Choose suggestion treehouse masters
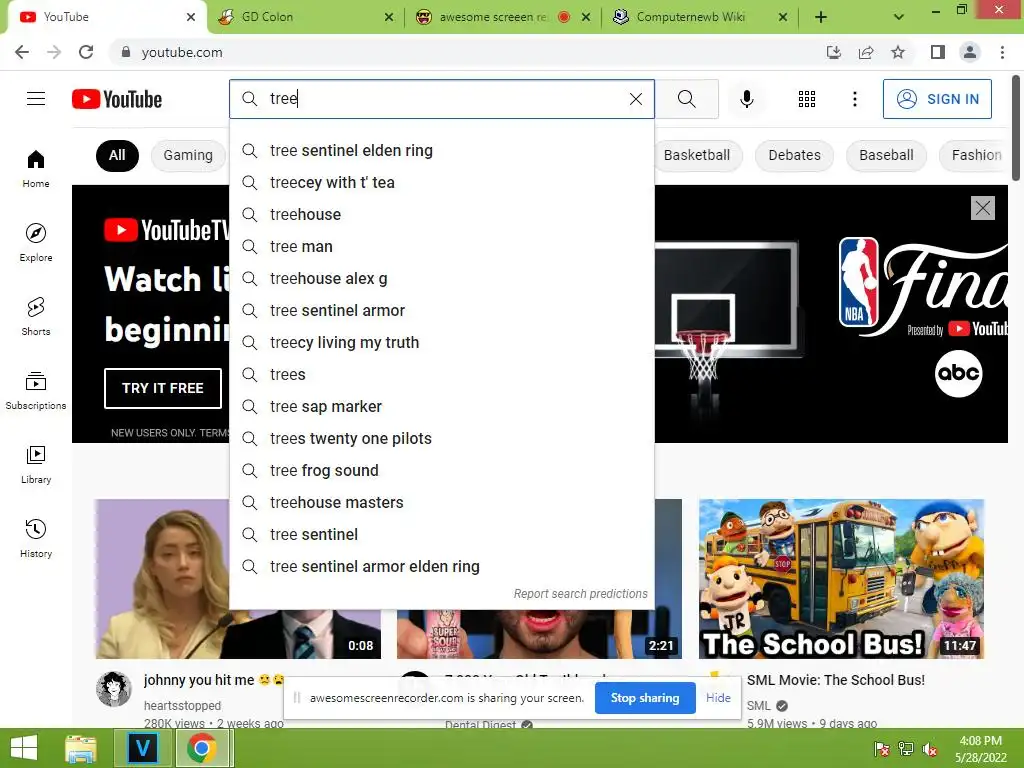1024x768 pixels. pyautogui.click(x=442, y=502)
